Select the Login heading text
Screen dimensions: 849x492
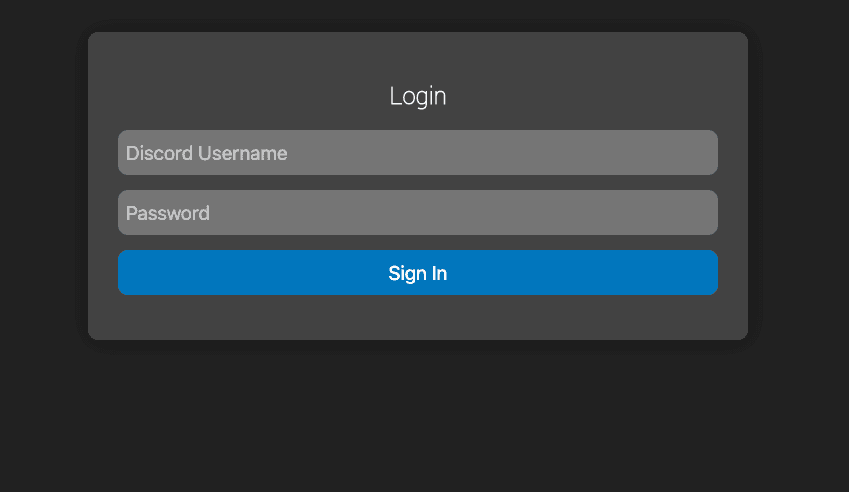417,96
